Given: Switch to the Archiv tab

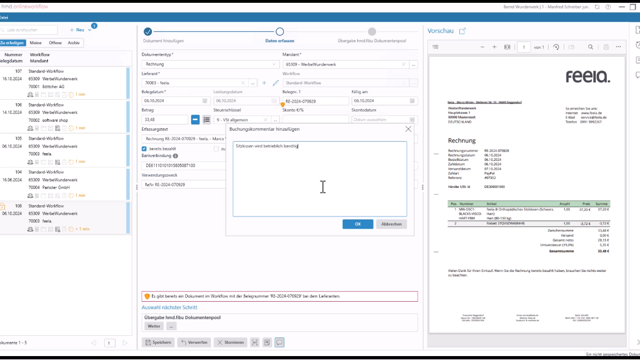Looking at the screenshot, I should [x=74, y=43].
